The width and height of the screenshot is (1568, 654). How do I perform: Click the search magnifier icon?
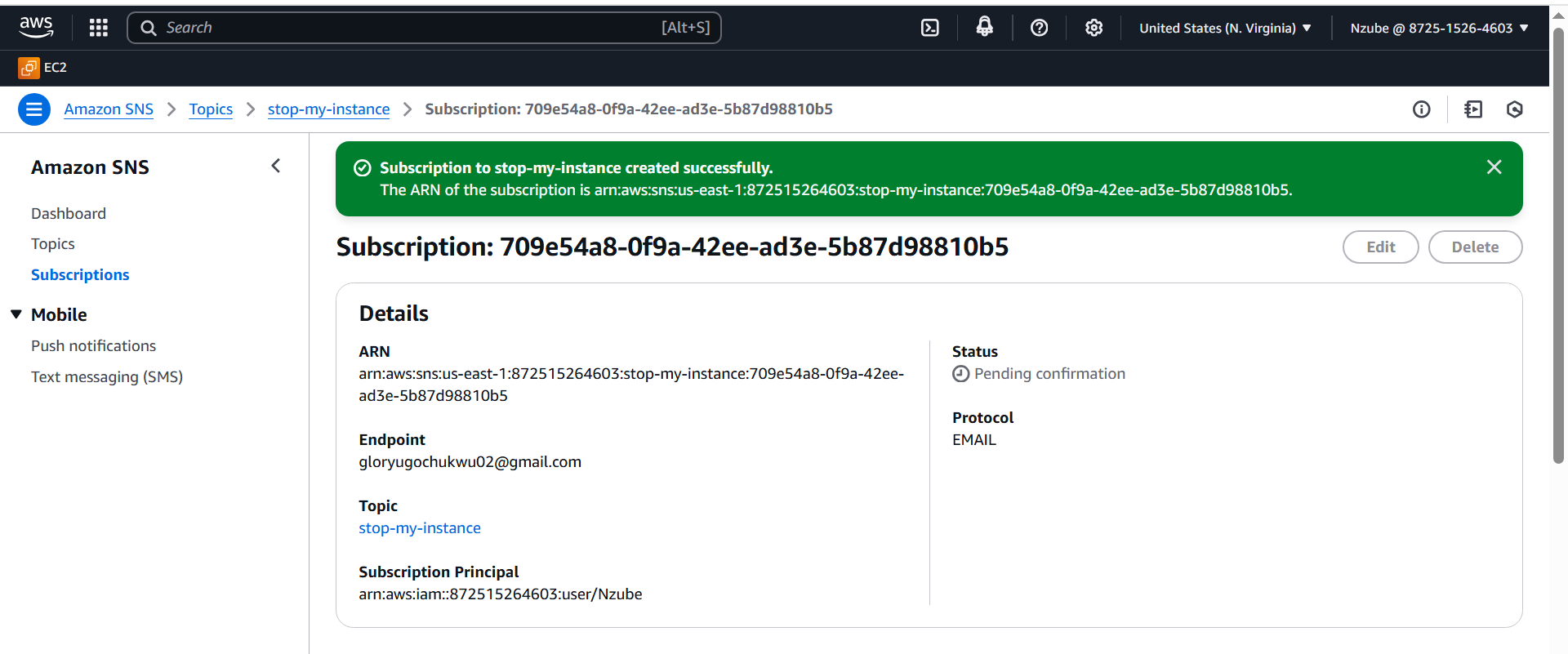pos(148,28)
